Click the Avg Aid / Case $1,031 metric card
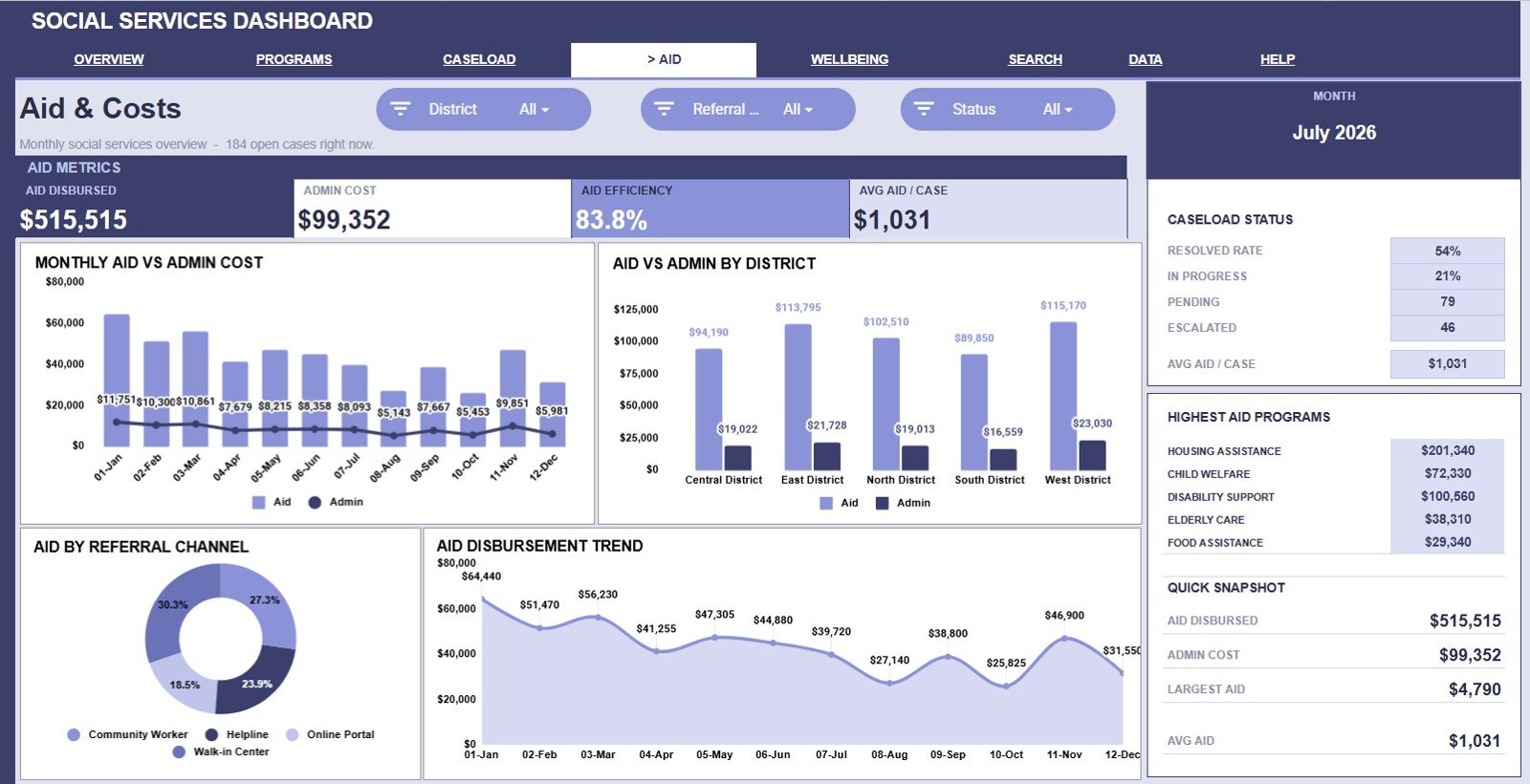The width and height of the screenshot is (1530, 784). pos(988,208)
